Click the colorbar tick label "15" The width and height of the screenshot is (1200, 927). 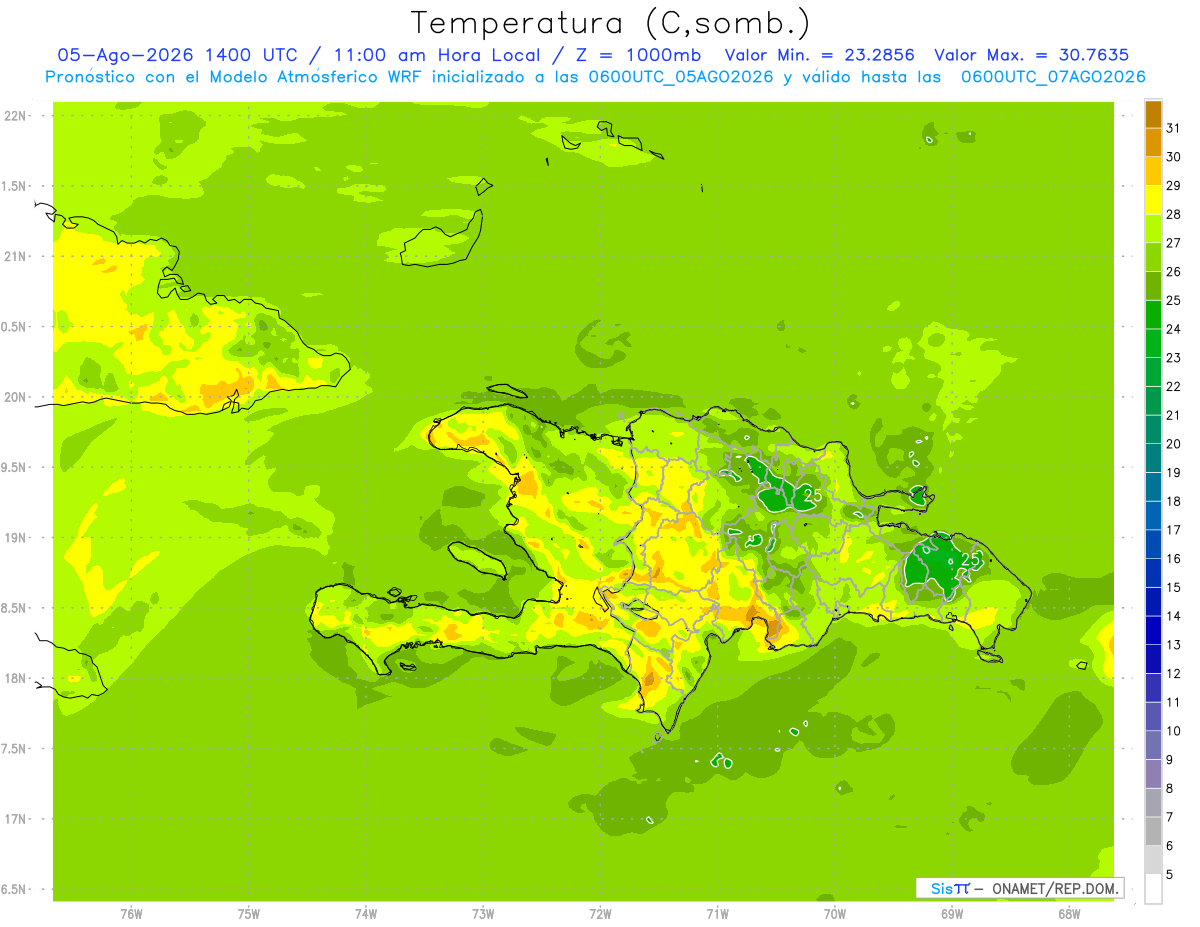1174,587
